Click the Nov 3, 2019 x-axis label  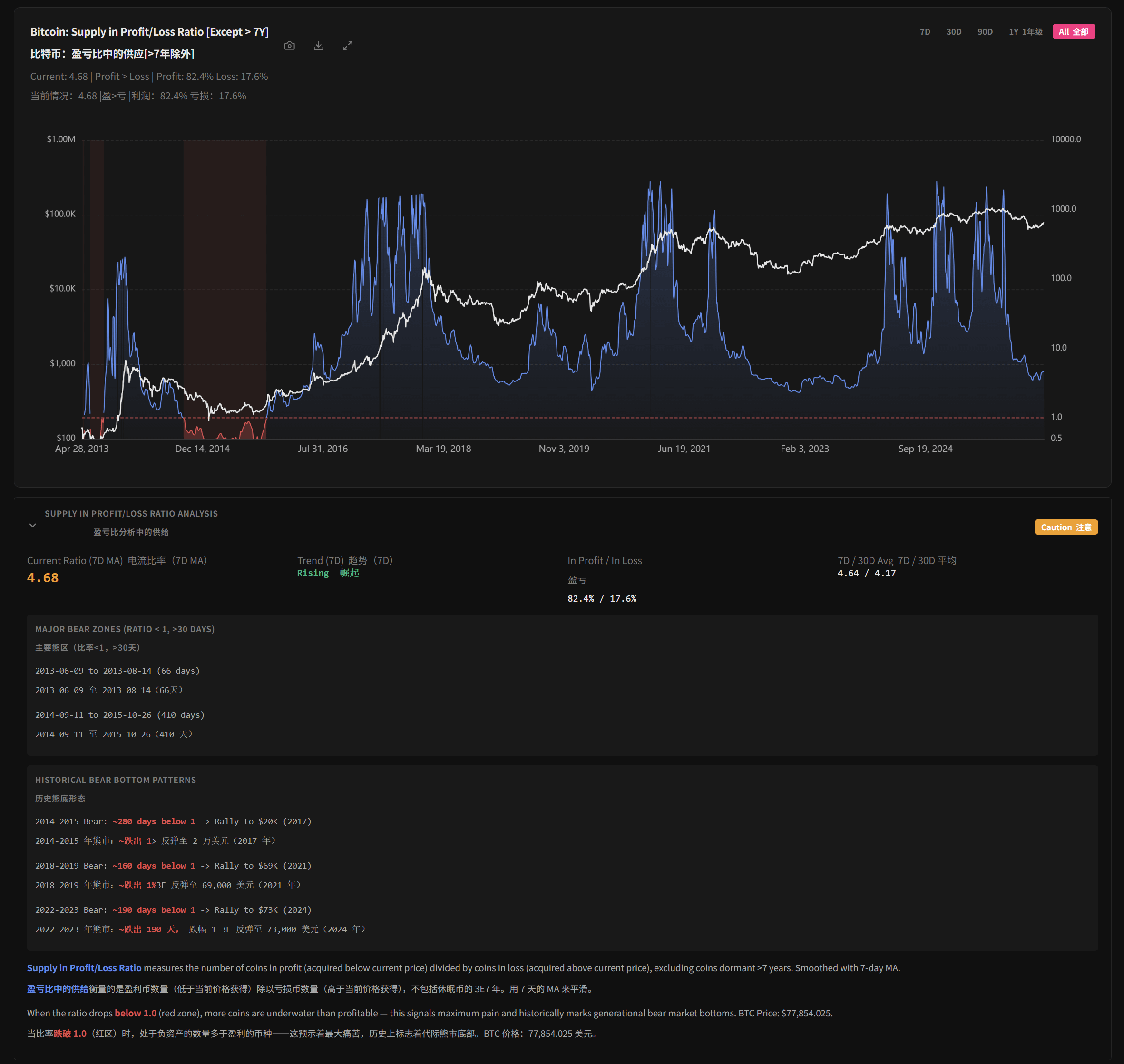pos(564,449)
